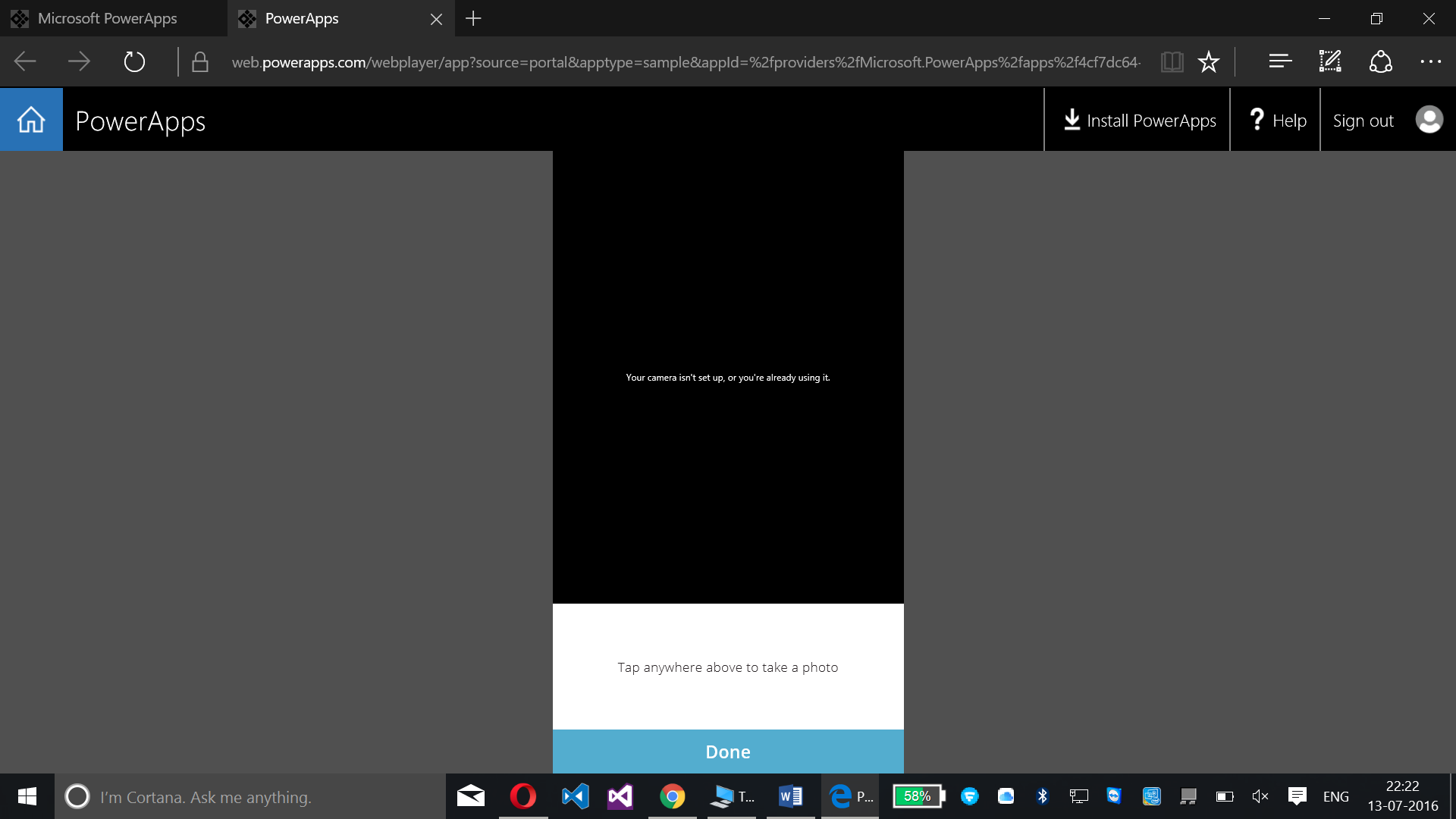Viewport: 1456px width, 819px height.
Task: Open Opera browser from taskbar
Action: tap(523, 796)
